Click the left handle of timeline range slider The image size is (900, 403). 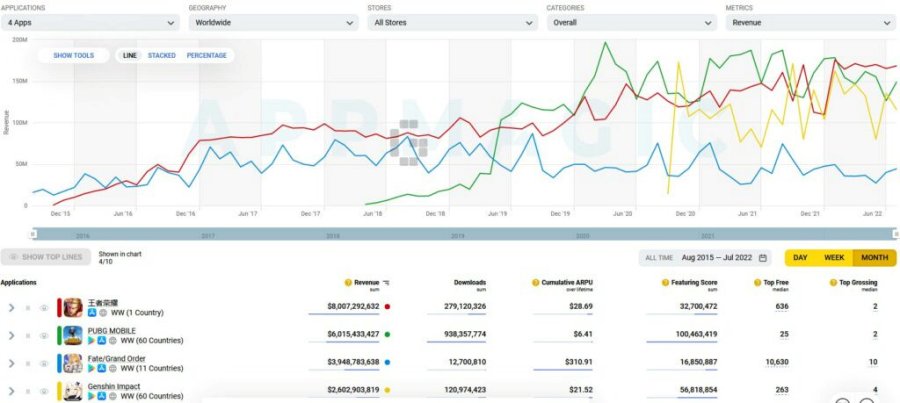(x=33, y=234)
